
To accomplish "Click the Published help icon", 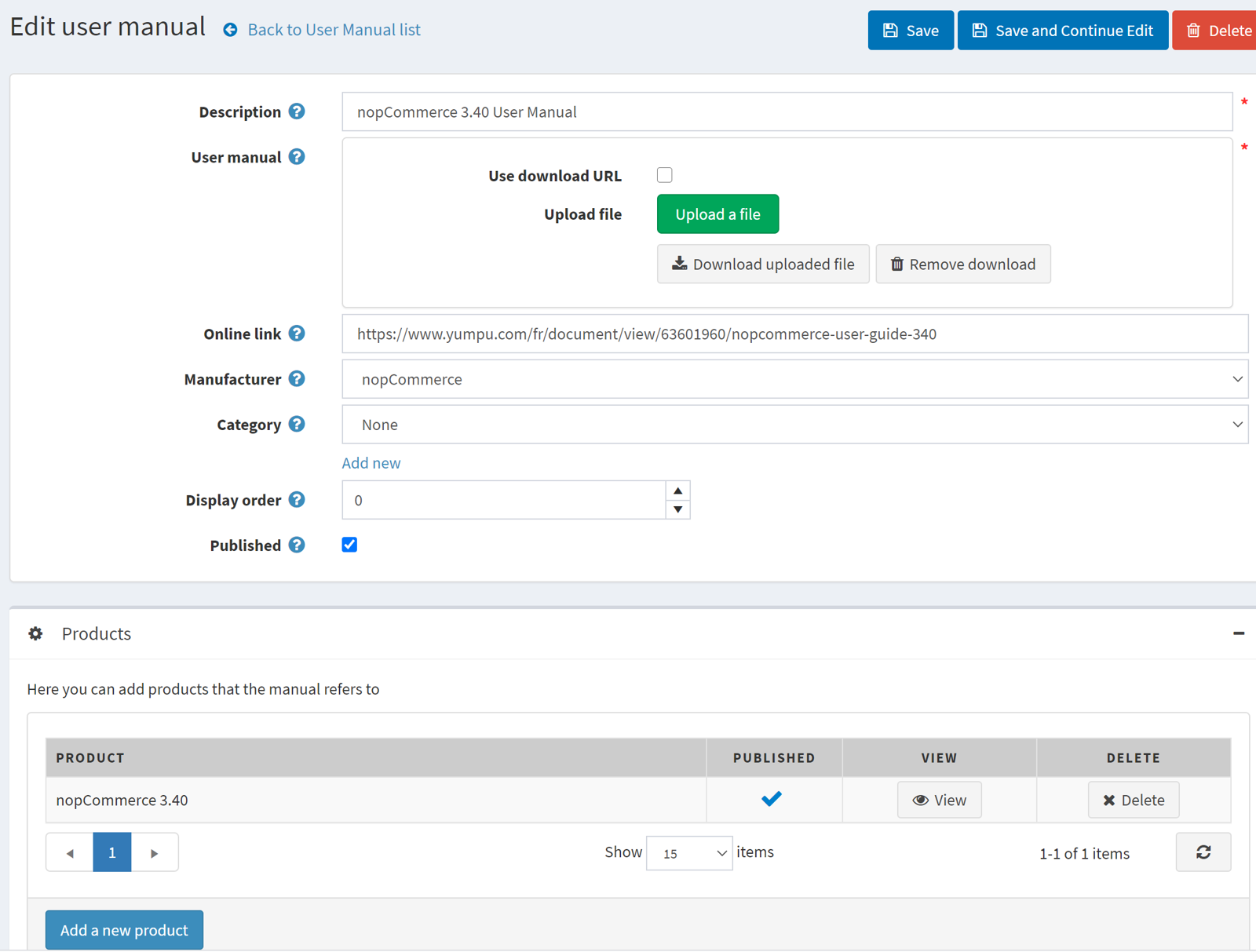I will point(297,545).
